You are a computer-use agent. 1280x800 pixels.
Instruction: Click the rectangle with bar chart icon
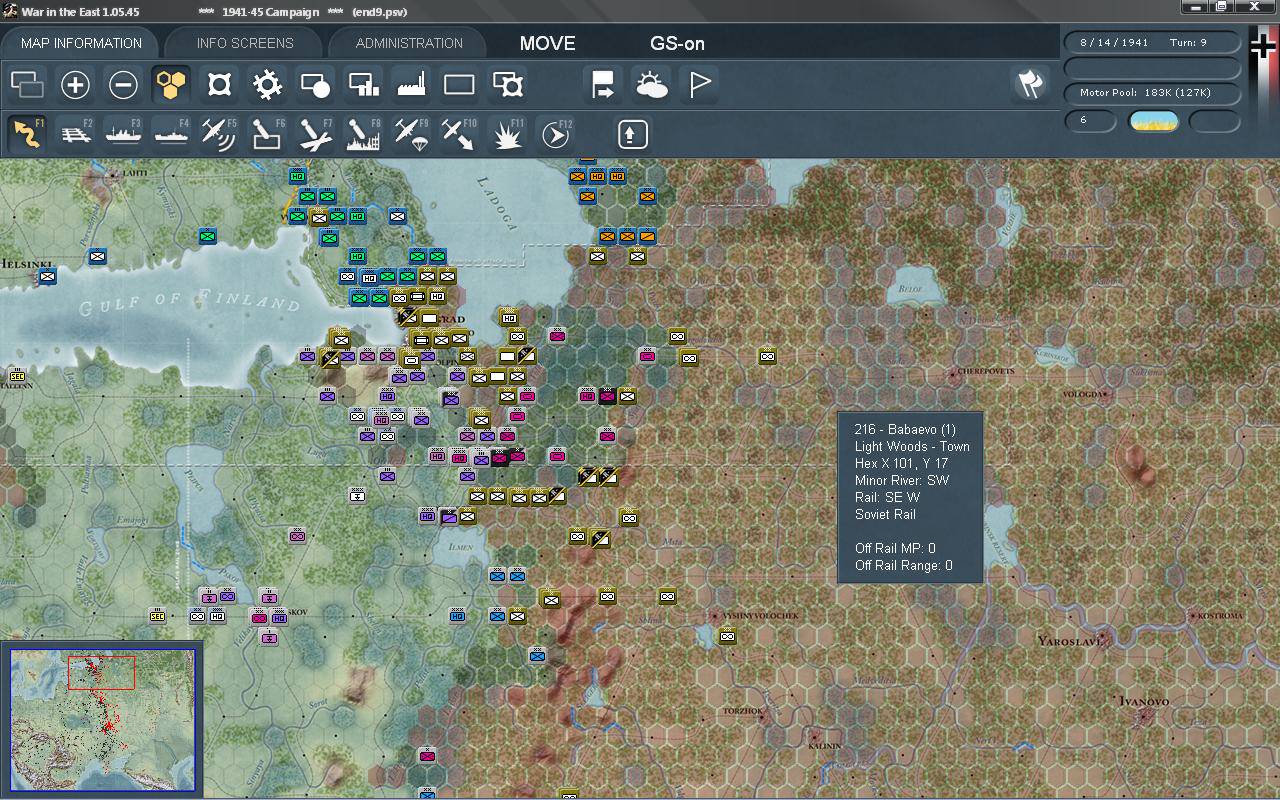click(x=363, y=85)
